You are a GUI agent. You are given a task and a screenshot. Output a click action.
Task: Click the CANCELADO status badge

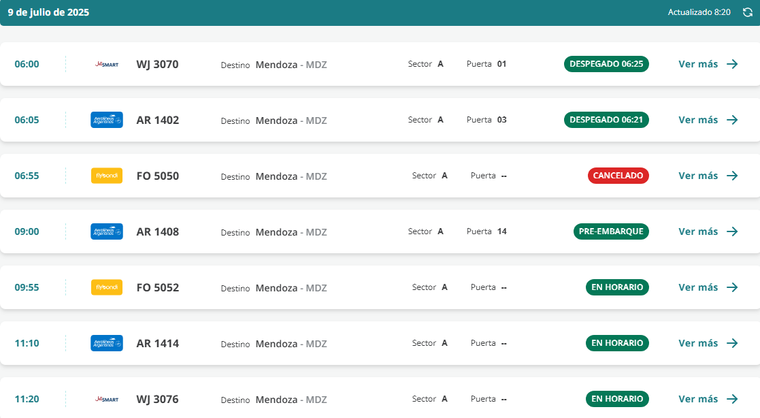coord(618,176)
